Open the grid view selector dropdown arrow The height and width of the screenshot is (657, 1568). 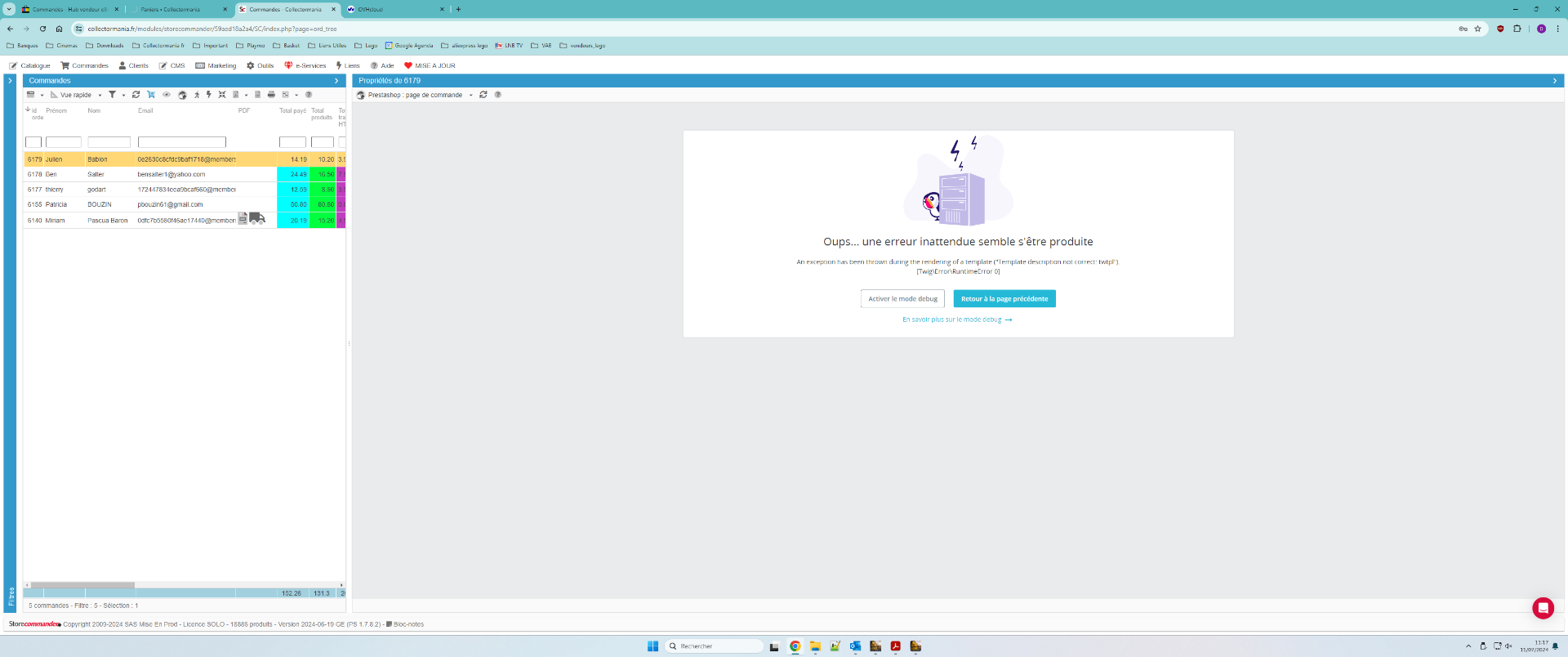point(42,95)
